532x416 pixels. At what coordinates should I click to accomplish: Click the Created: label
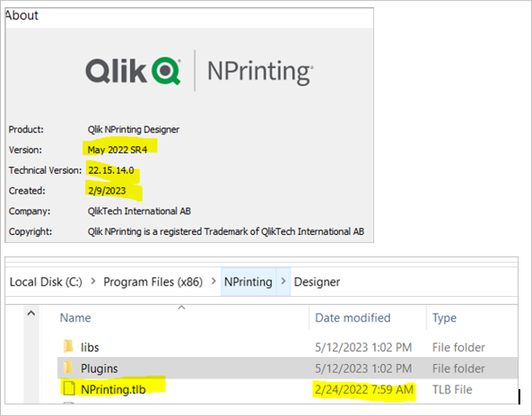(x=27, y=191)
